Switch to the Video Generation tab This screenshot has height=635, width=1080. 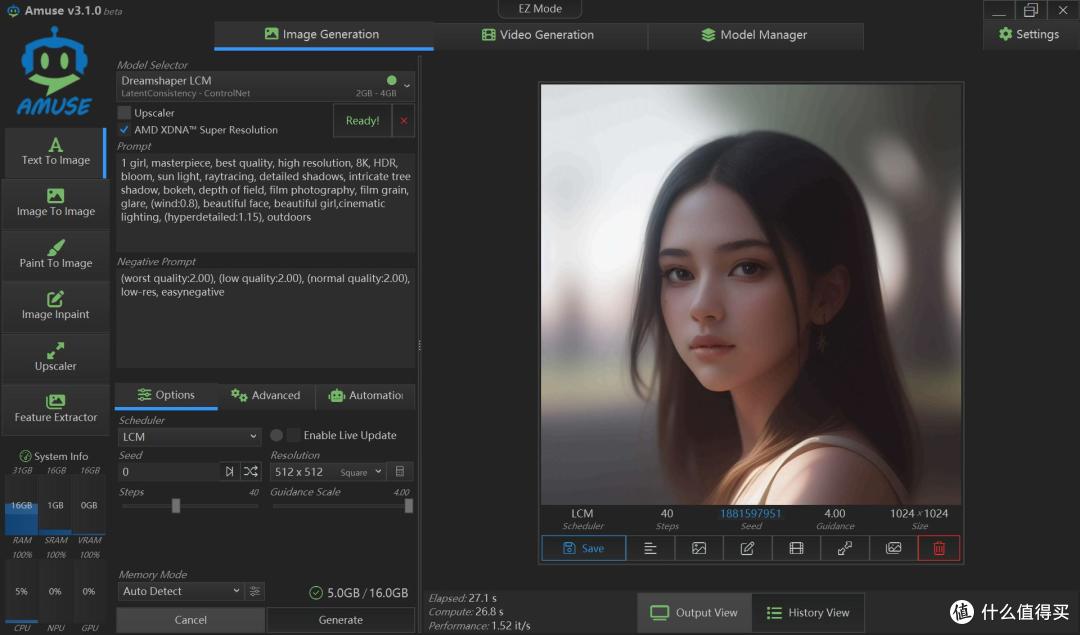[x=538, y=34]
